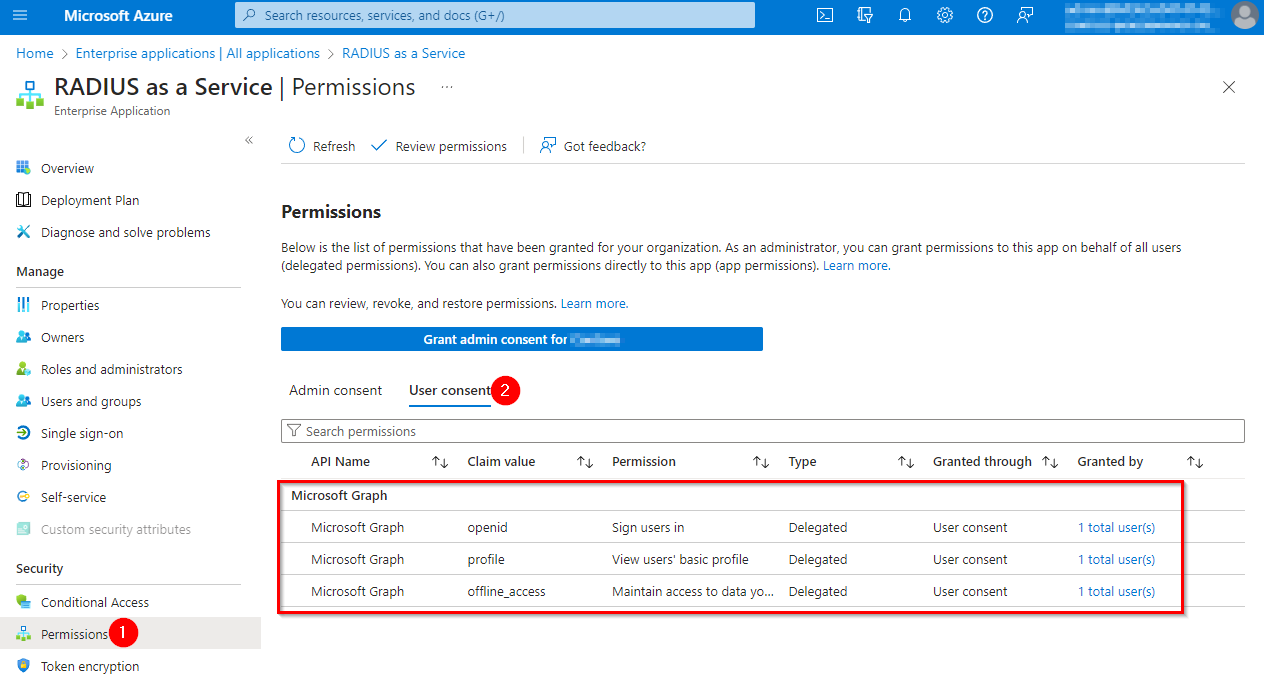Sort by API Name column arrows

tap(440, 462)
